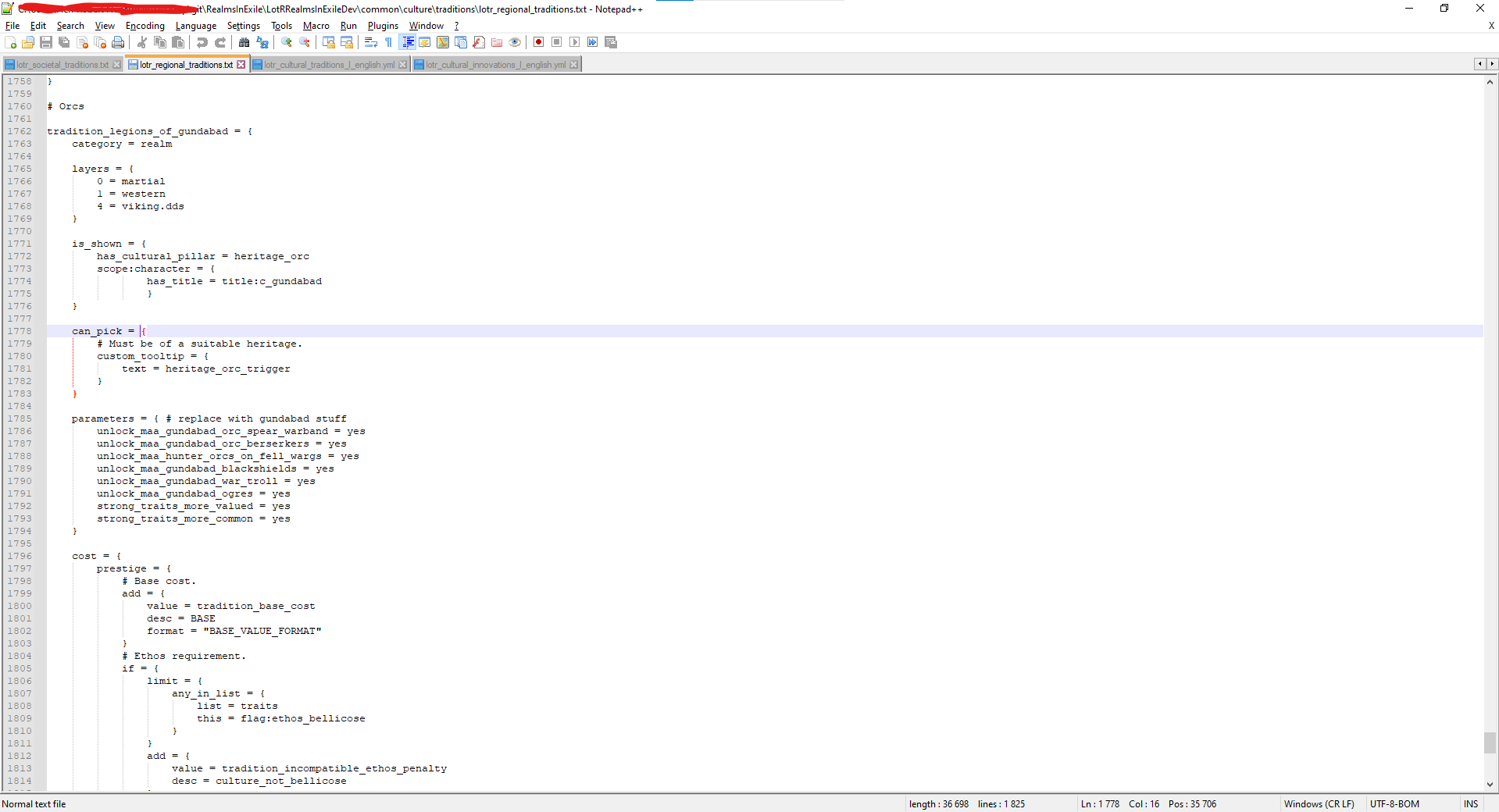Toggle file monitoring eye icon
This screenshot has height=812, width=1499.
tap(515, 42)
